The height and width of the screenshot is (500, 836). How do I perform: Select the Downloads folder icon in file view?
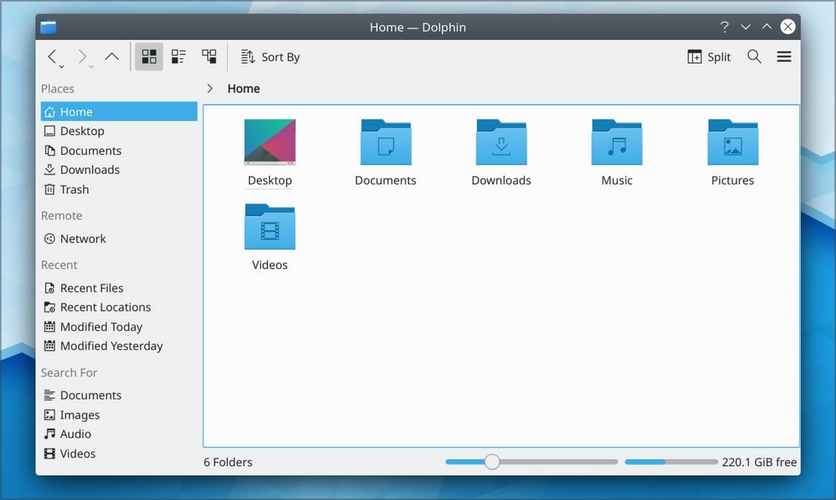point(501,142)
